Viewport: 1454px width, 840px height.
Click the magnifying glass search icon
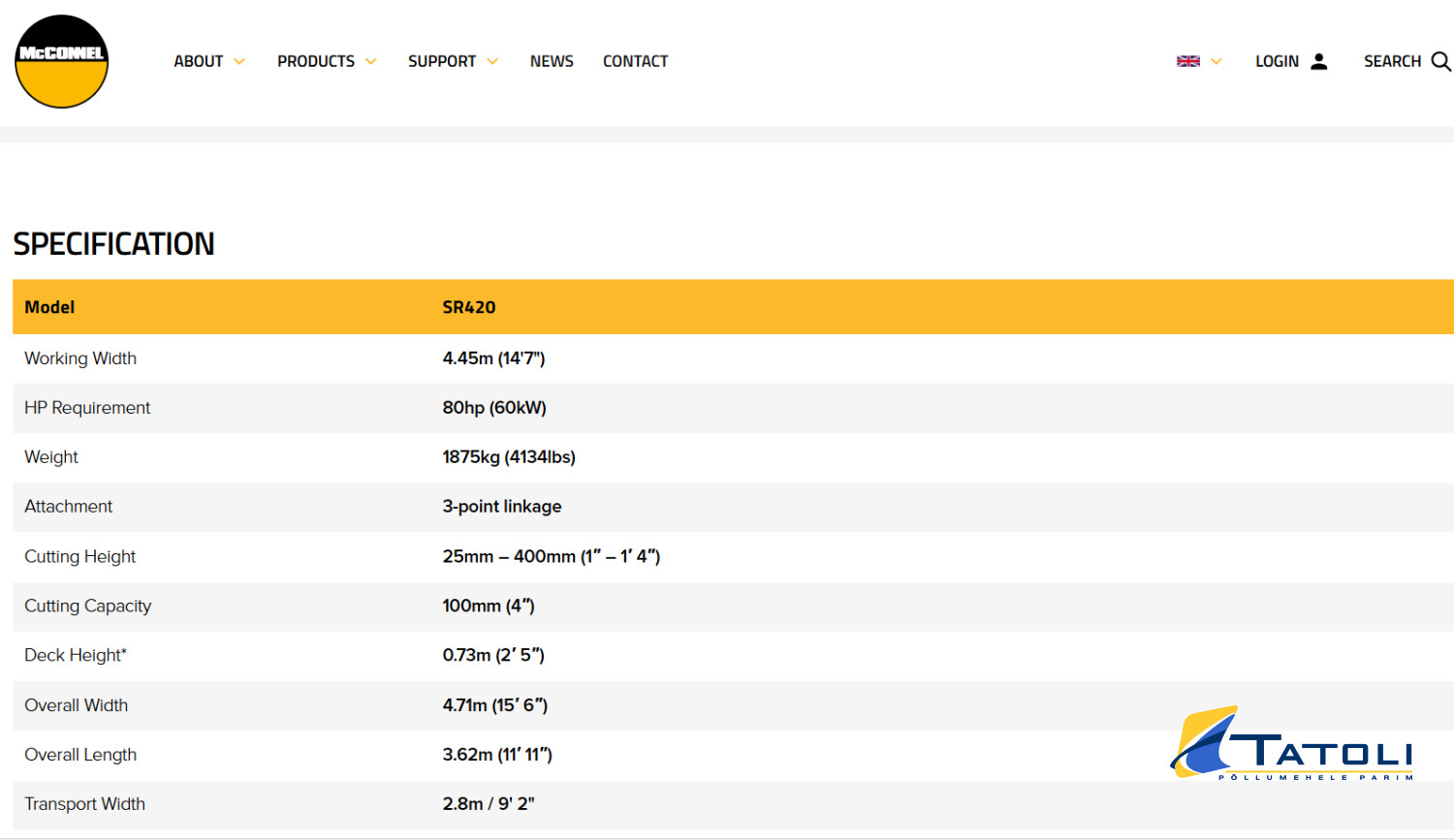(x=1440, y=61)
